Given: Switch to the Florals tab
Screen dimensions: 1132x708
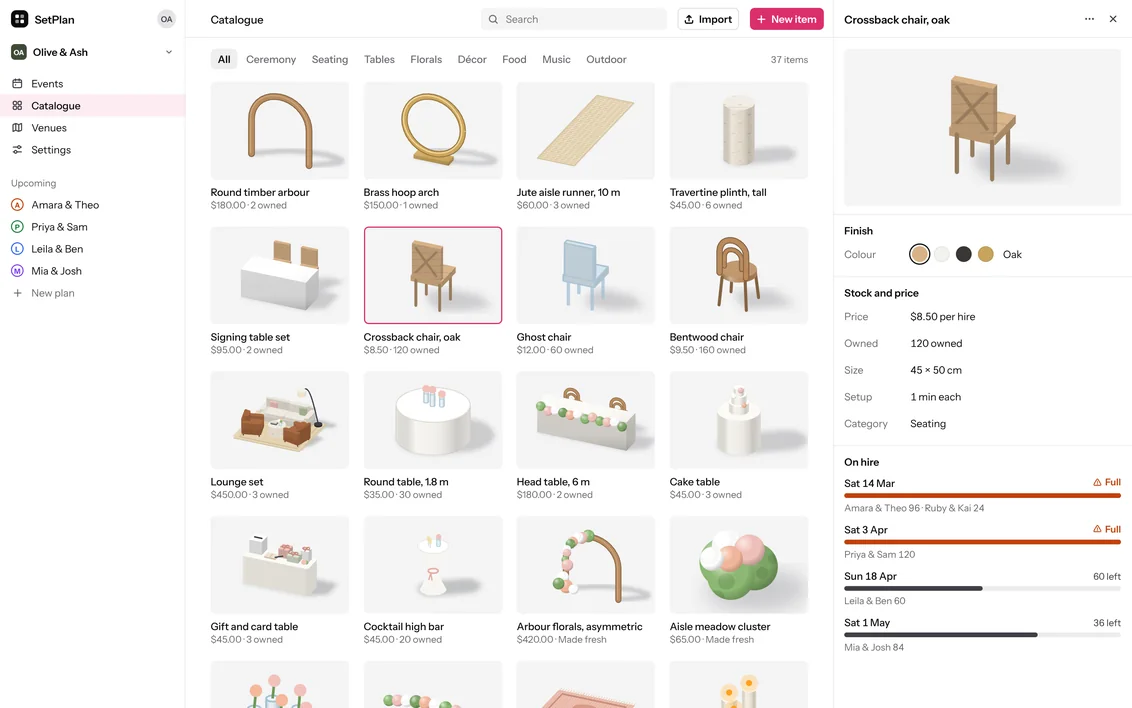Looking at the screenshot, I should 426,59.
